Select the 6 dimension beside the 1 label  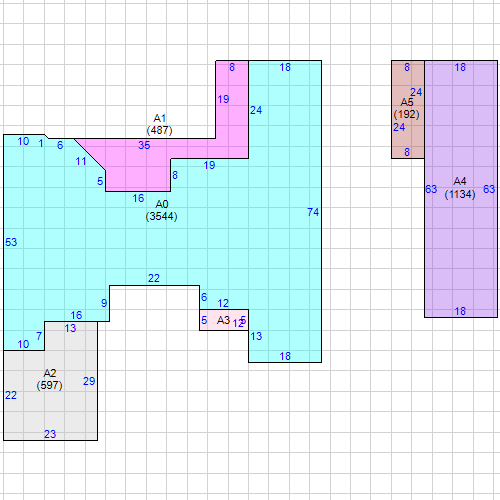[x=60, y=145]
